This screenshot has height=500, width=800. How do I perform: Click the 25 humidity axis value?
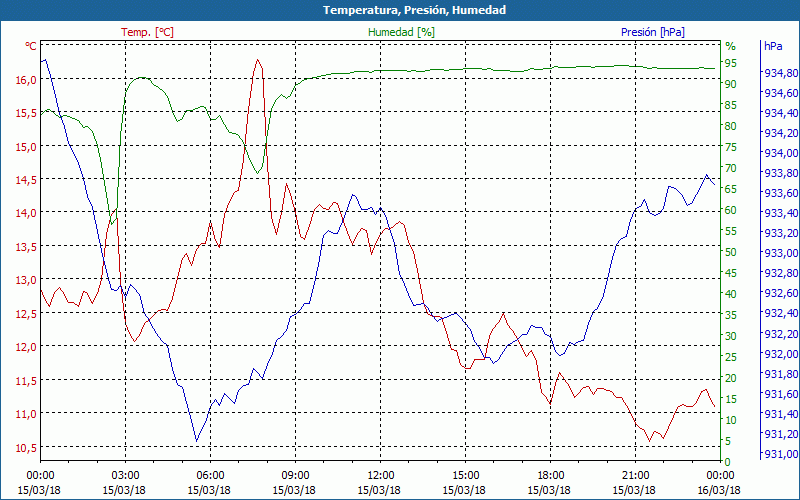point(731,357)
